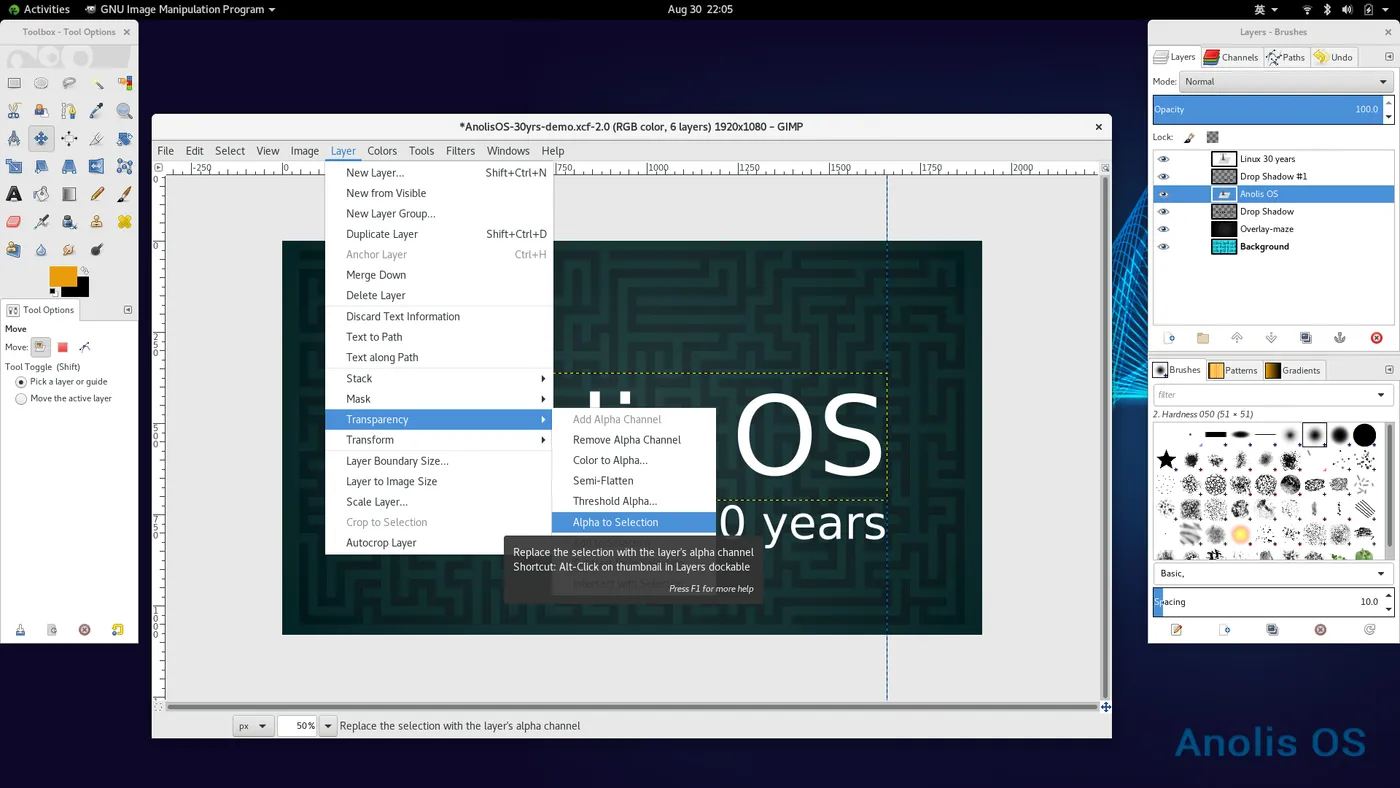
Task: Select the Paths pen tool
Action: [x=69, y=111]
